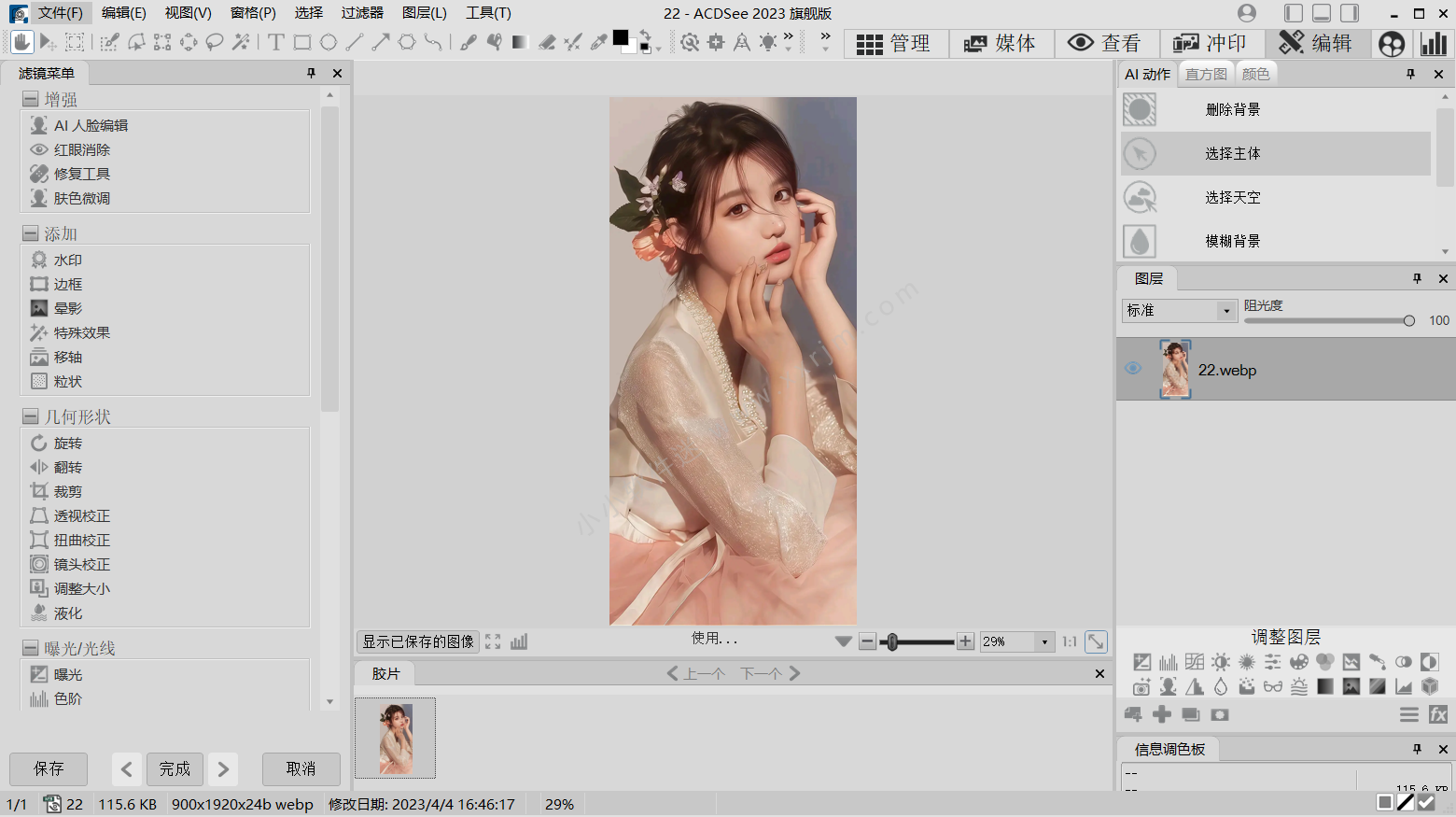Image resolution: width=1456 pixels, height=817 pixels.
Task: Open the 过滤器 menu
Action: 362,13
